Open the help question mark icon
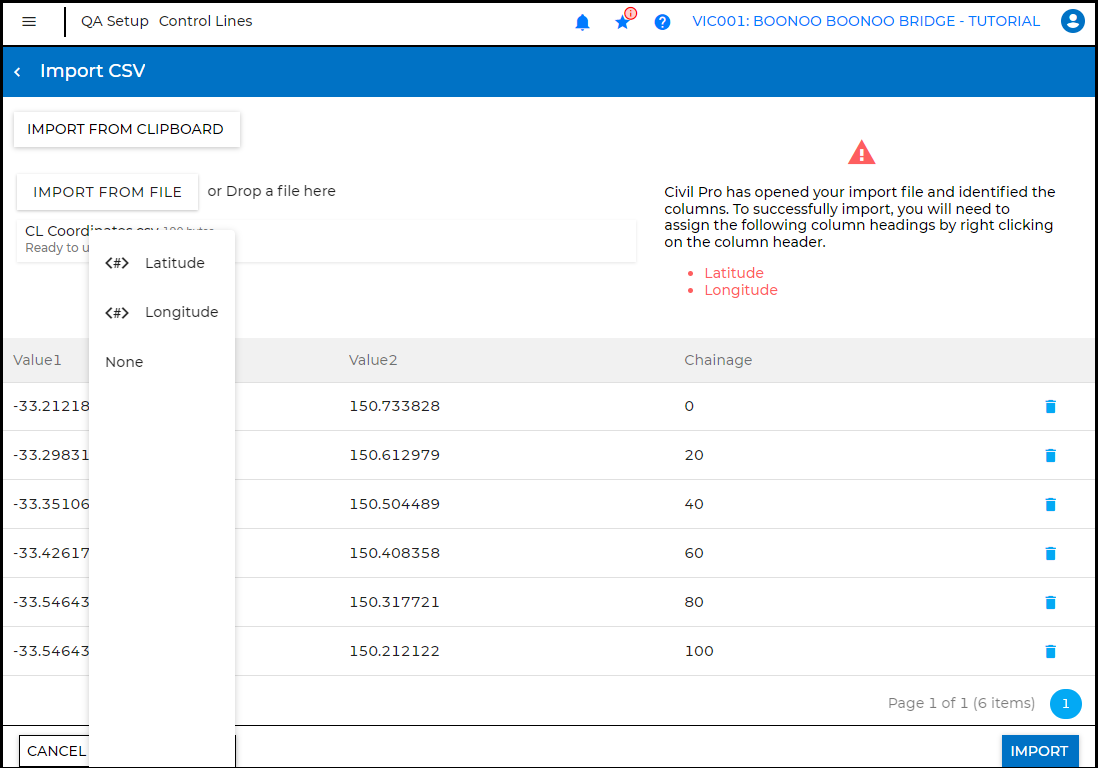1098x768 pixels. click(x=662, y=22)
